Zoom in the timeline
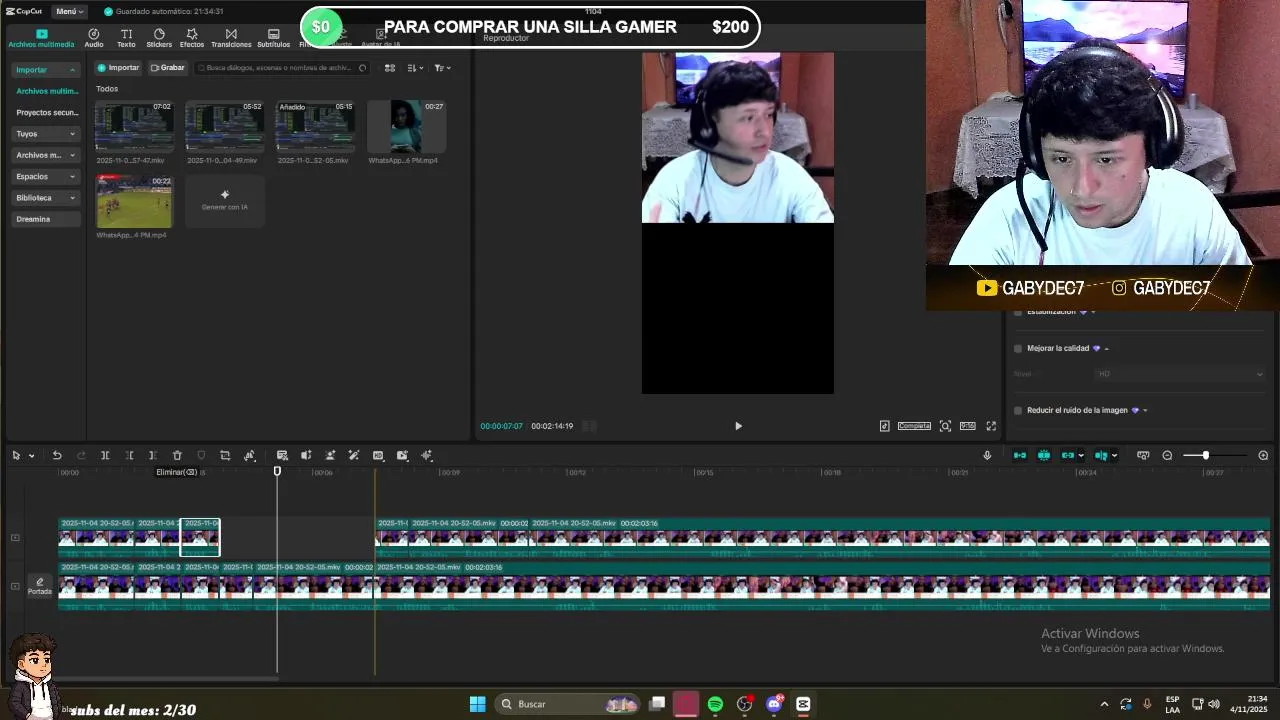This screenshot has width=1280, height=720. [x=1263, y=456]
